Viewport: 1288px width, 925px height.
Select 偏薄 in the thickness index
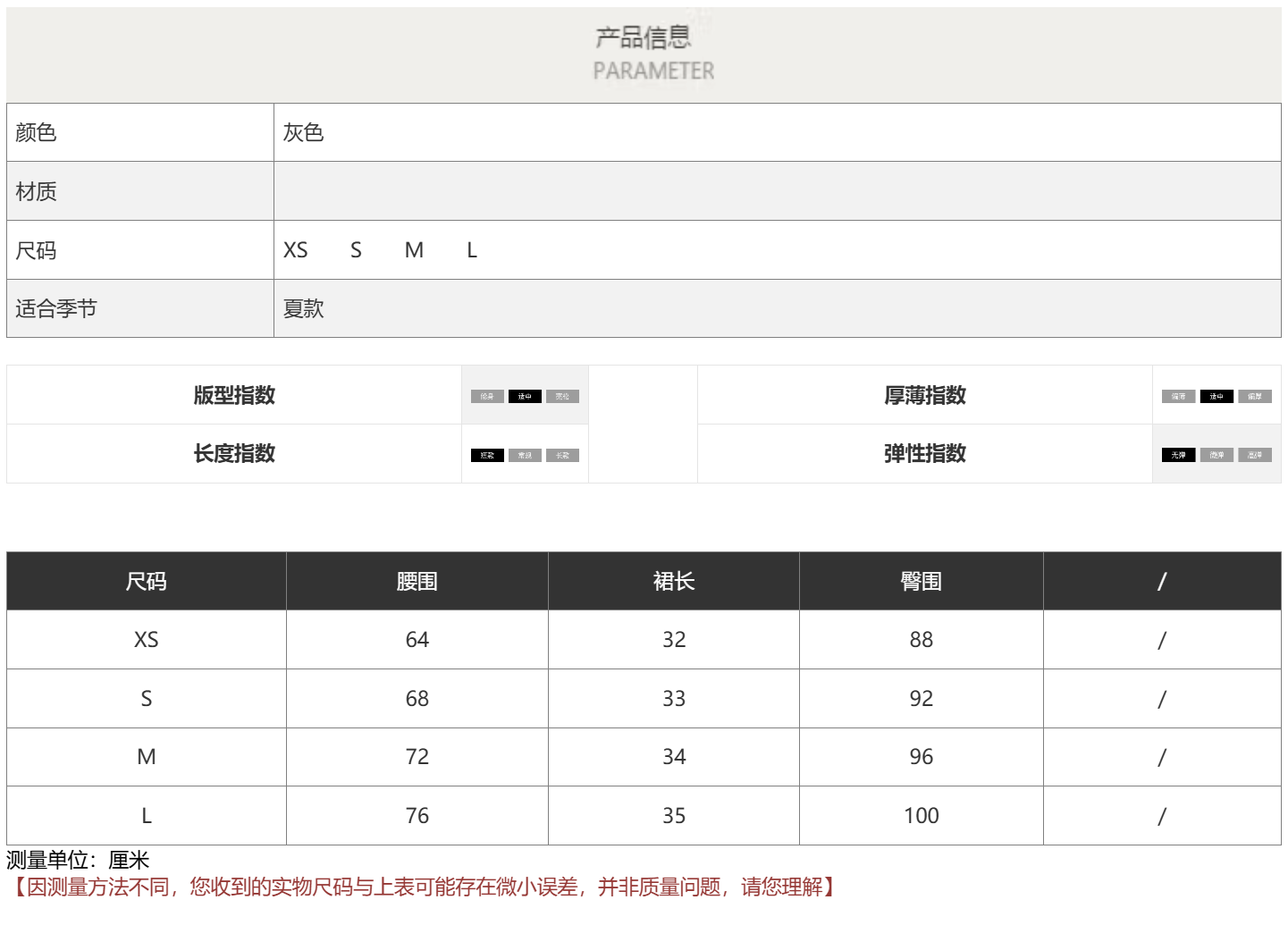[x=1178, y=396]
